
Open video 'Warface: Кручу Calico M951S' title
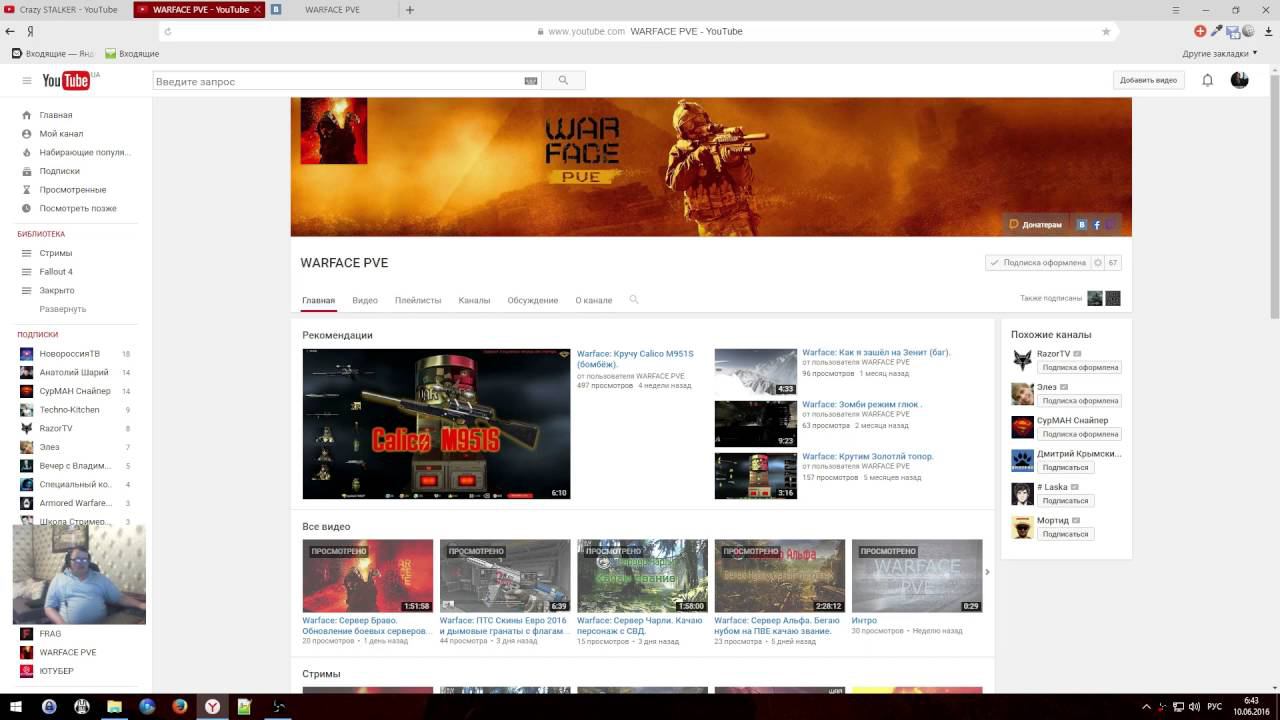point(635,359)
